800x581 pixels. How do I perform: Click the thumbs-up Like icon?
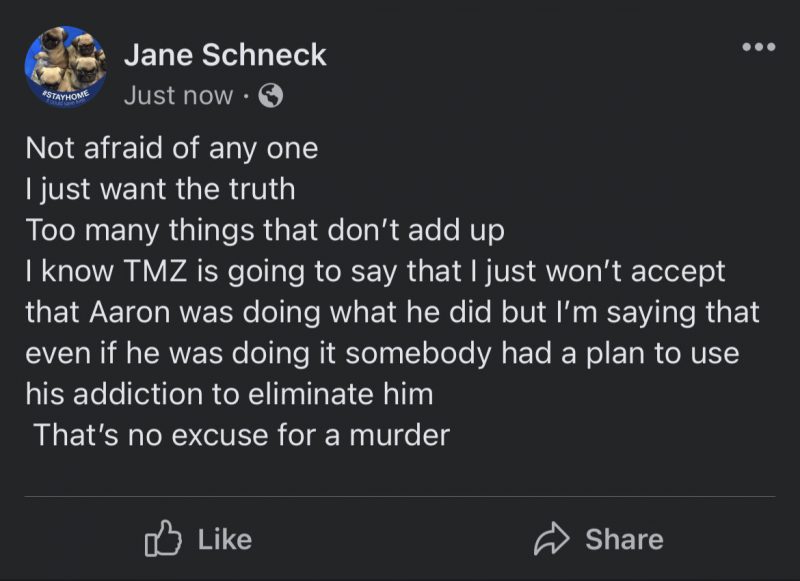pos(161,540)
